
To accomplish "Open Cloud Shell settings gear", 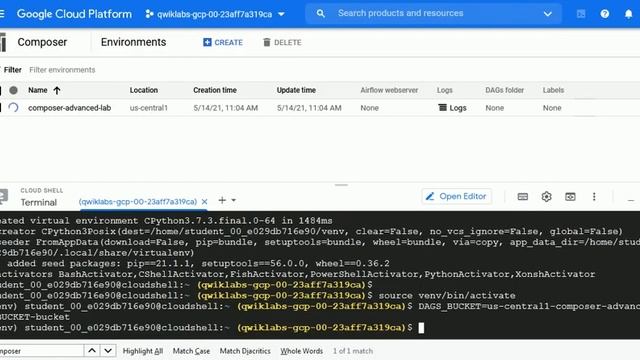I will (546, 197).
